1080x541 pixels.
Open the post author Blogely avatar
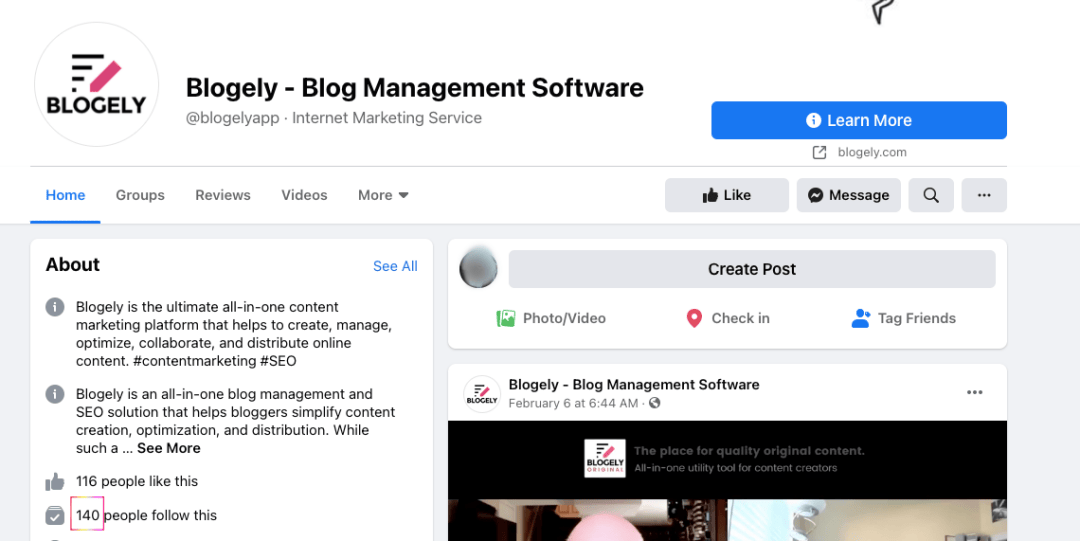482,394
